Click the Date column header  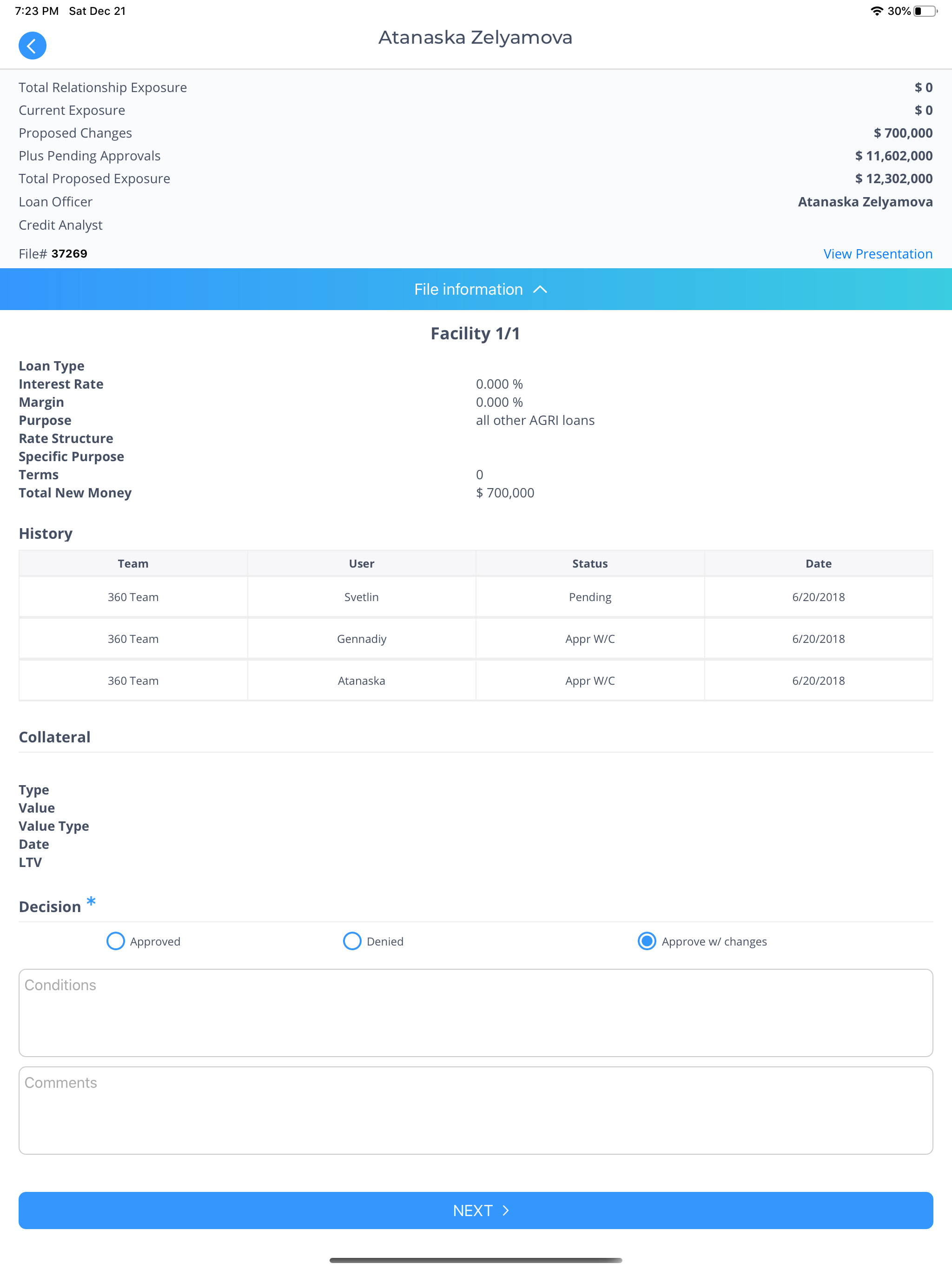coord(819,564)
